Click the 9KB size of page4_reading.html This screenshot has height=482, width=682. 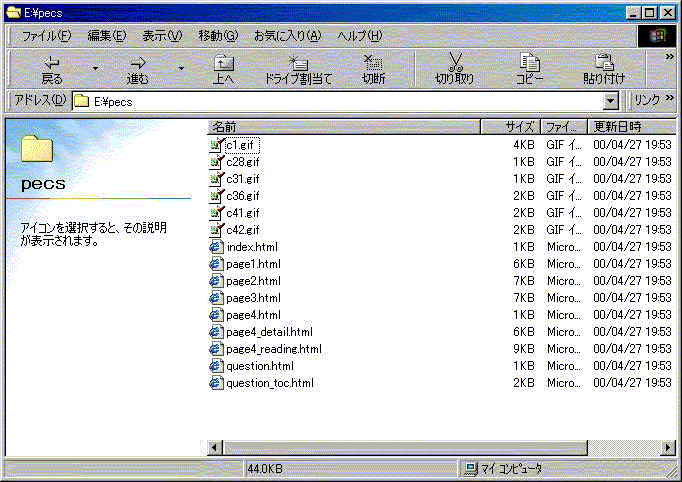click(x=524, y=349)
